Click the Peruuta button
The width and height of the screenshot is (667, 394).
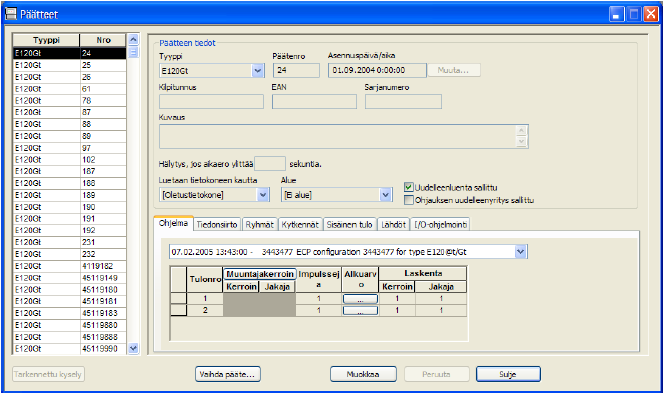tap(436, 374)
